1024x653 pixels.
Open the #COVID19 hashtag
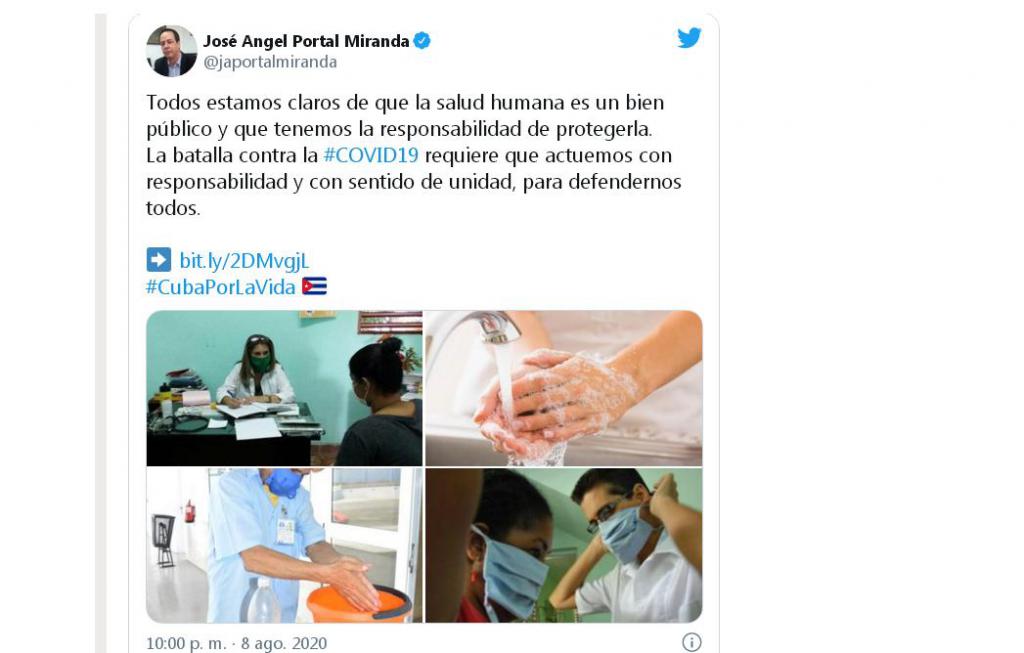click(x=371, y=155)
